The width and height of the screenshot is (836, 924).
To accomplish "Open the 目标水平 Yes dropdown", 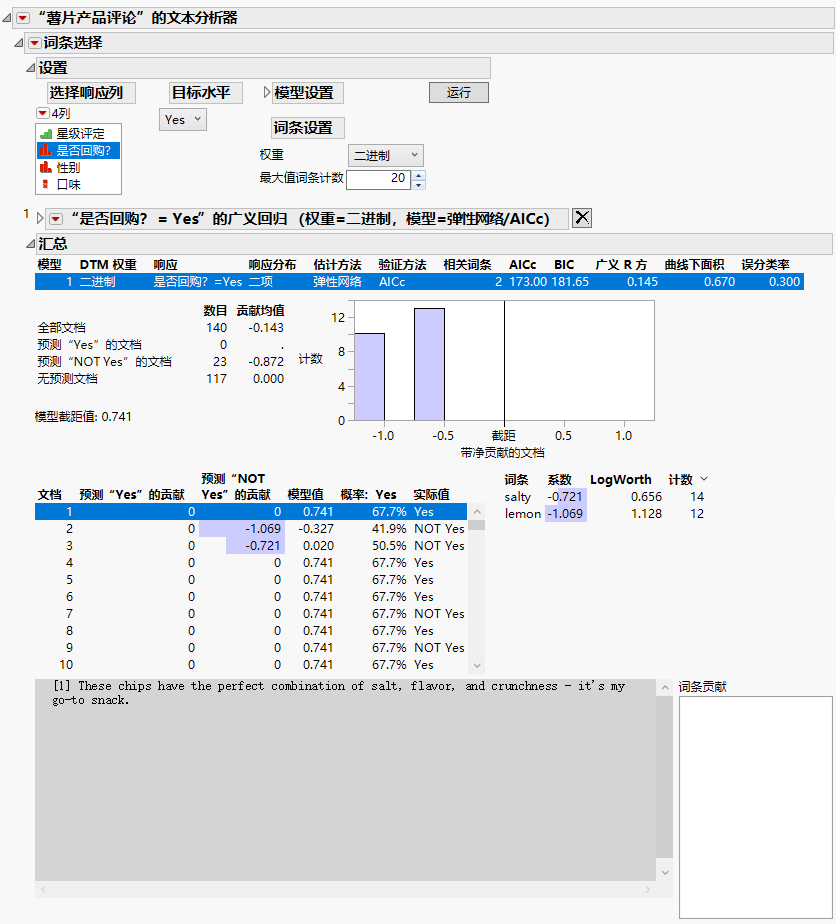I will (x=183, y=120).
